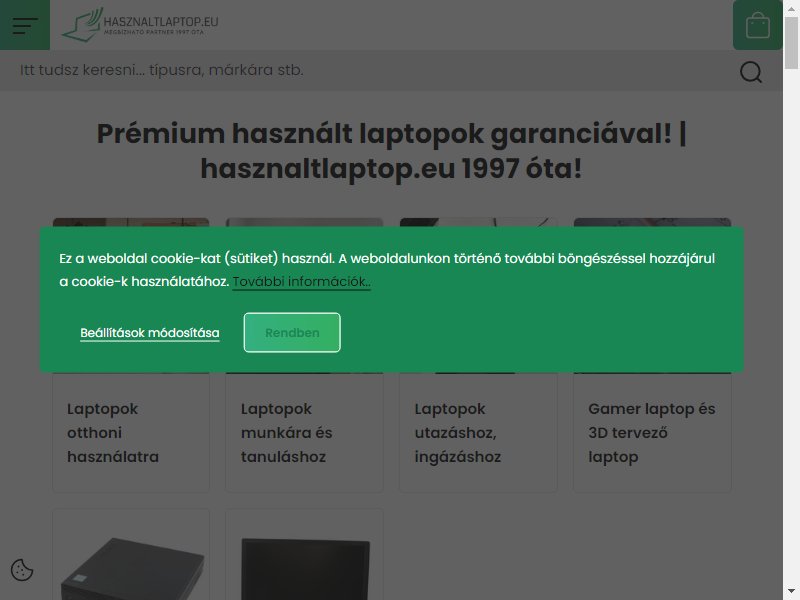The image size is (800, 600).
Task: Open Gamer laptop és 3D tervező laptop
Action: pos(652,433)
